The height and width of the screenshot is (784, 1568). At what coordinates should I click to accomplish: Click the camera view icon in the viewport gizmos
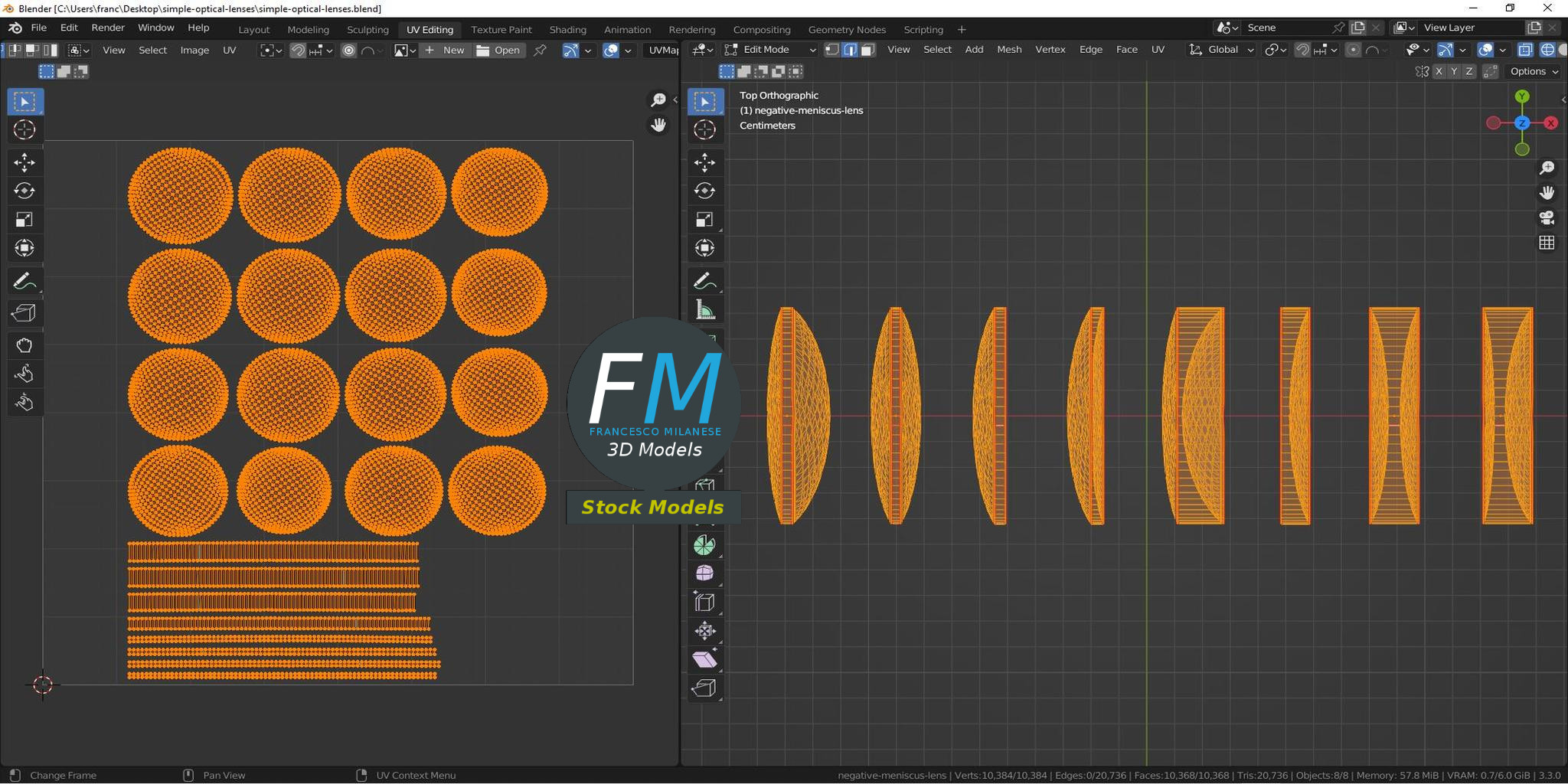[x=1547, y=218]
